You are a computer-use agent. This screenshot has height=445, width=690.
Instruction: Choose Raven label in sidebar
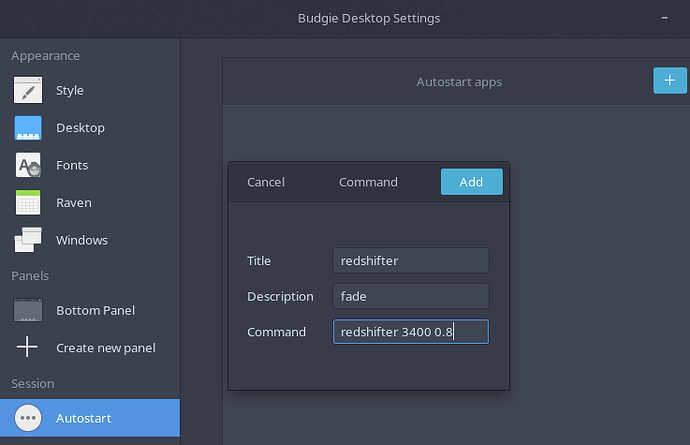tap(74, 202)
